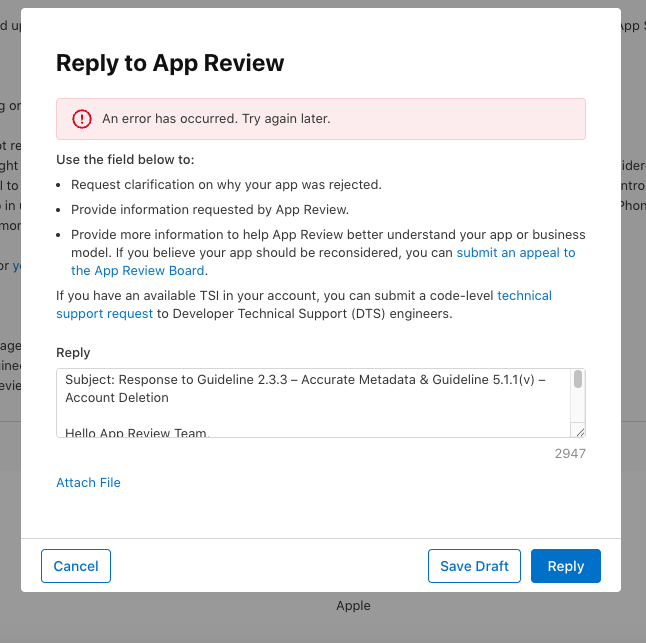Click the 'An error has occurred' message

pos(216,119)
